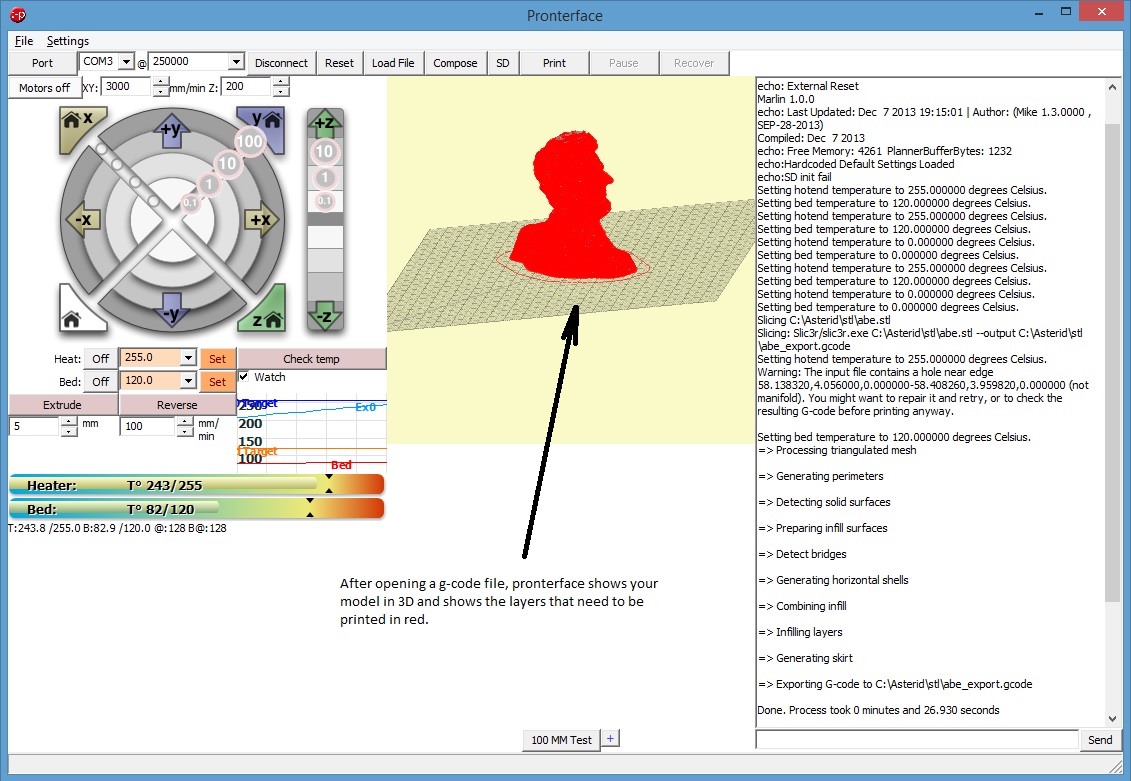Viewport: 1131px width, 781px height.
Task: Move Z axis up with +Z arrow
Action: [x=325, y=123]
